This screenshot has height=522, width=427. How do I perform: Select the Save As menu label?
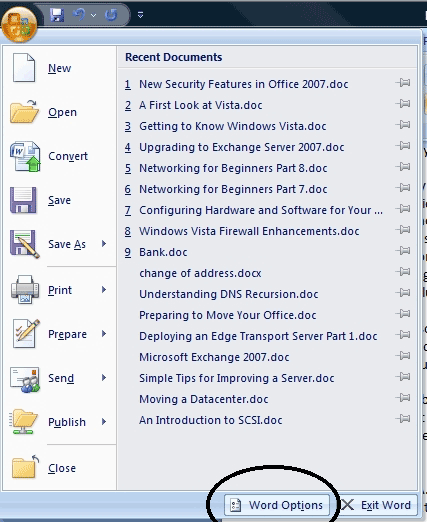(67, 244)
